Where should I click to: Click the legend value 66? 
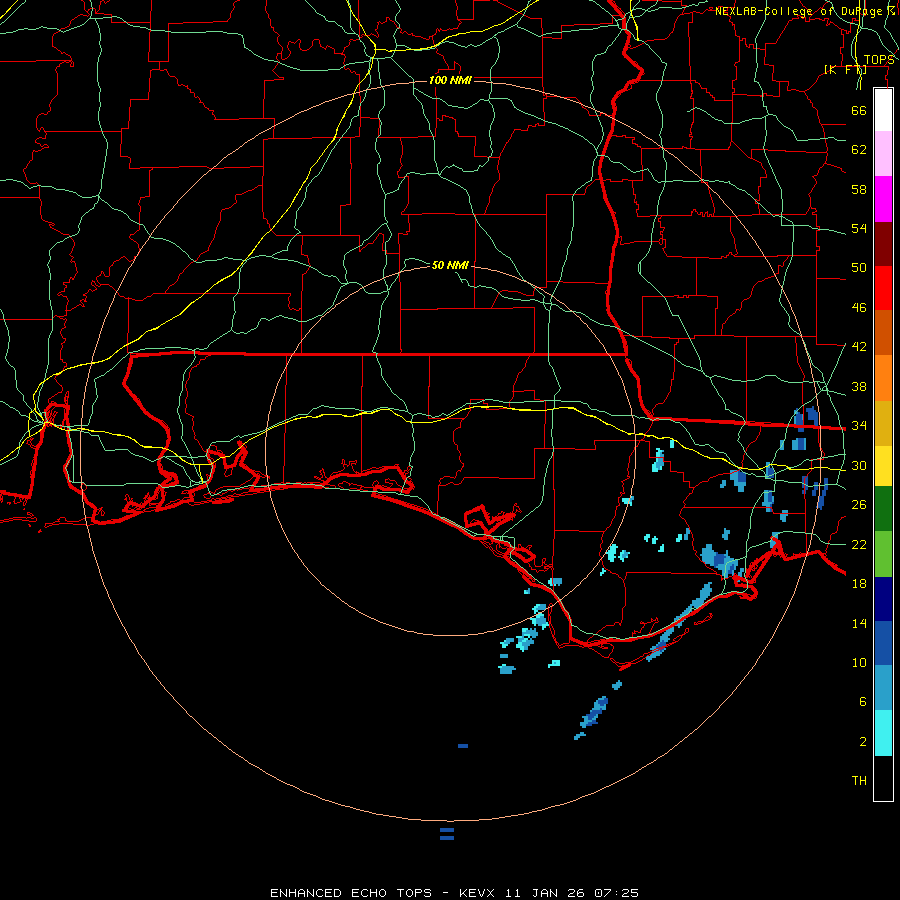pos(859,110)
